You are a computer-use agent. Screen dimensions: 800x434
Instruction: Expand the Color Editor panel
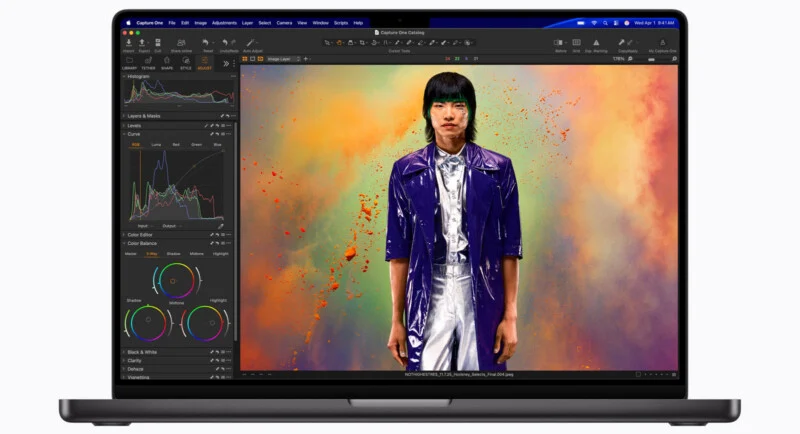(124, 235)
